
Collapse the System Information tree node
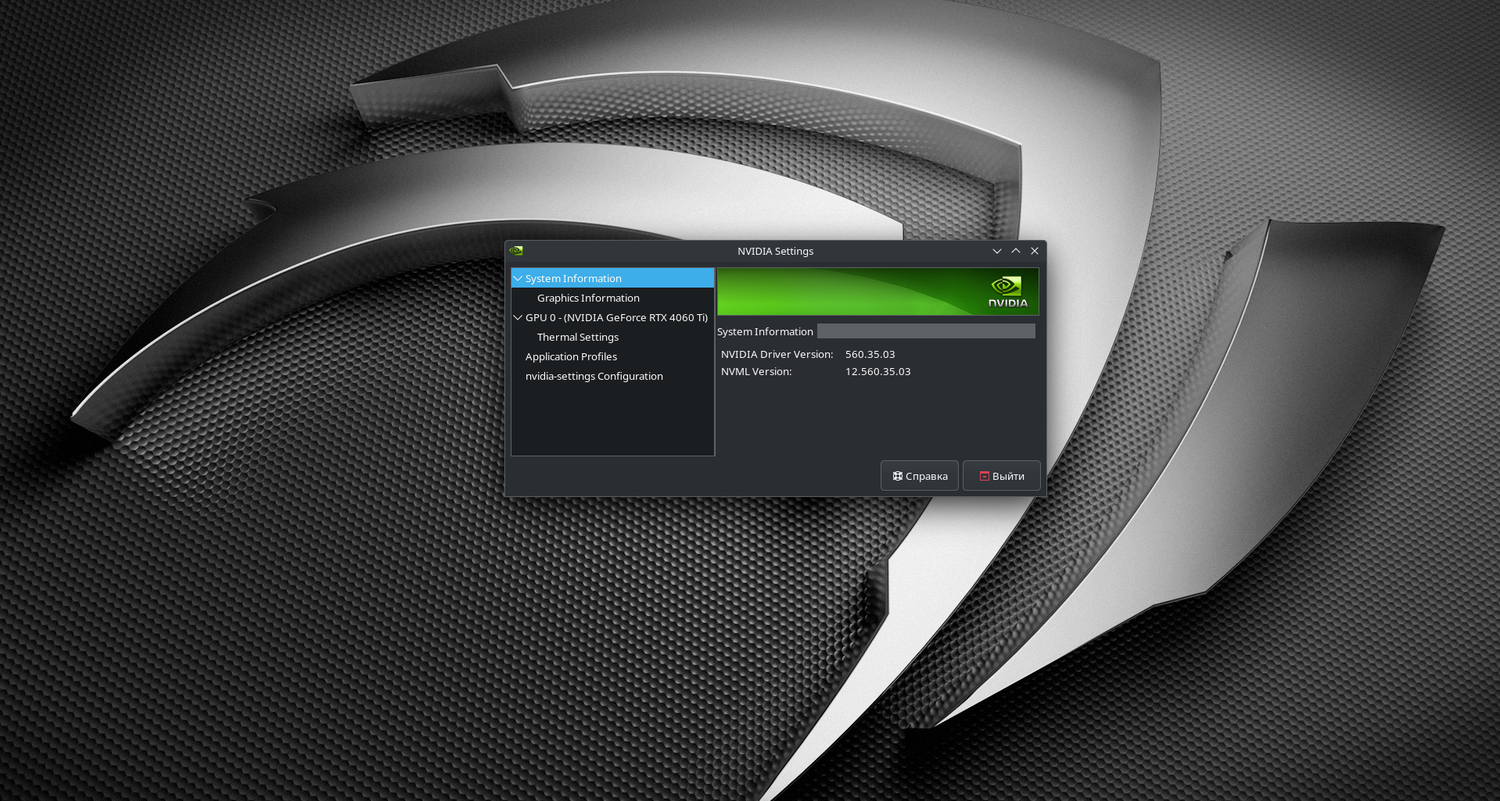pos(518,278)
